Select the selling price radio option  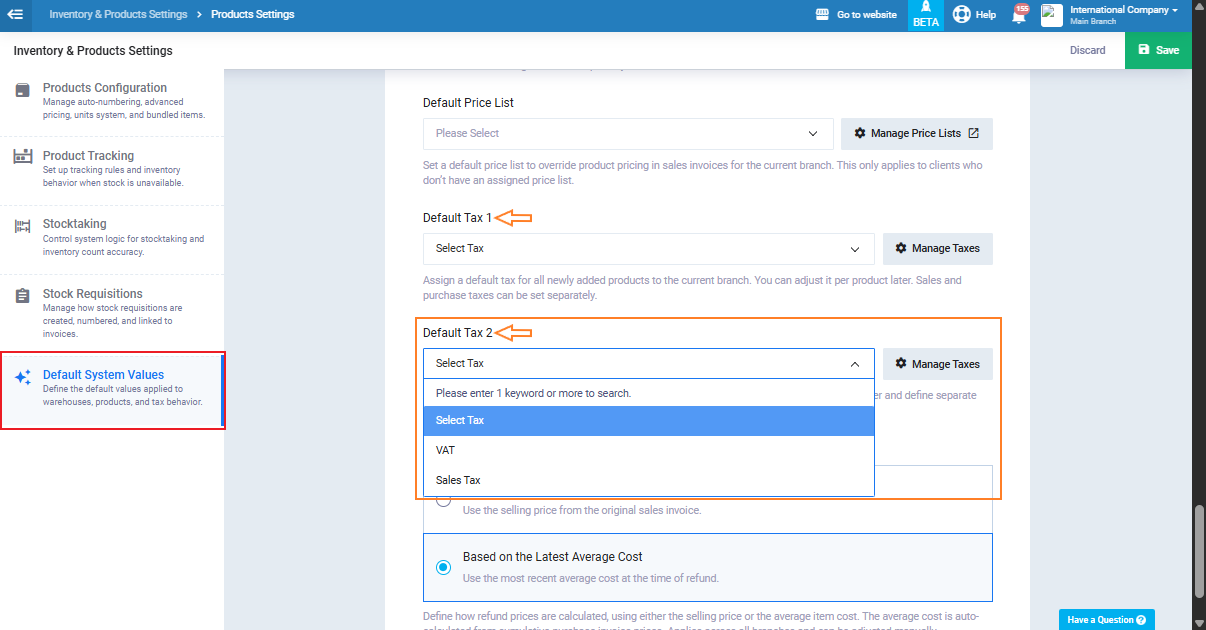(443, 500)
